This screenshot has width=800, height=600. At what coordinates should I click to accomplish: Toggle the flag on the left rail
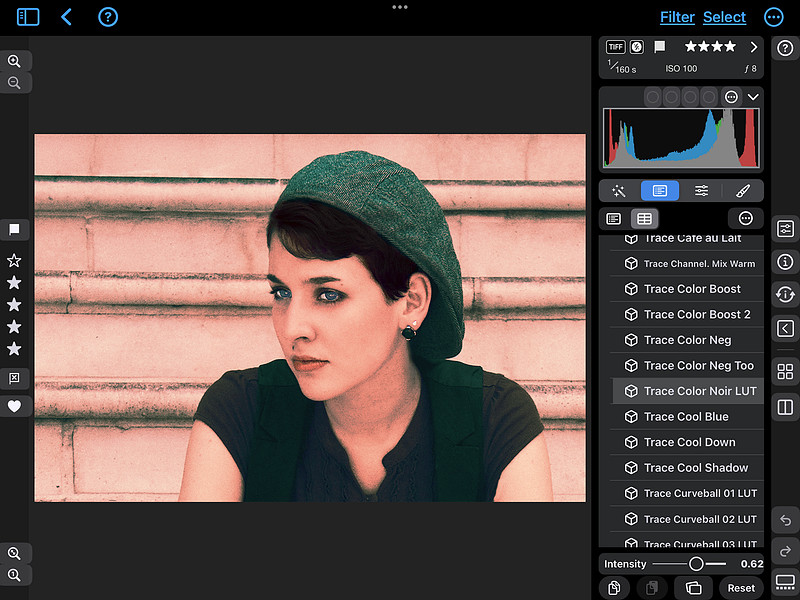14,230
